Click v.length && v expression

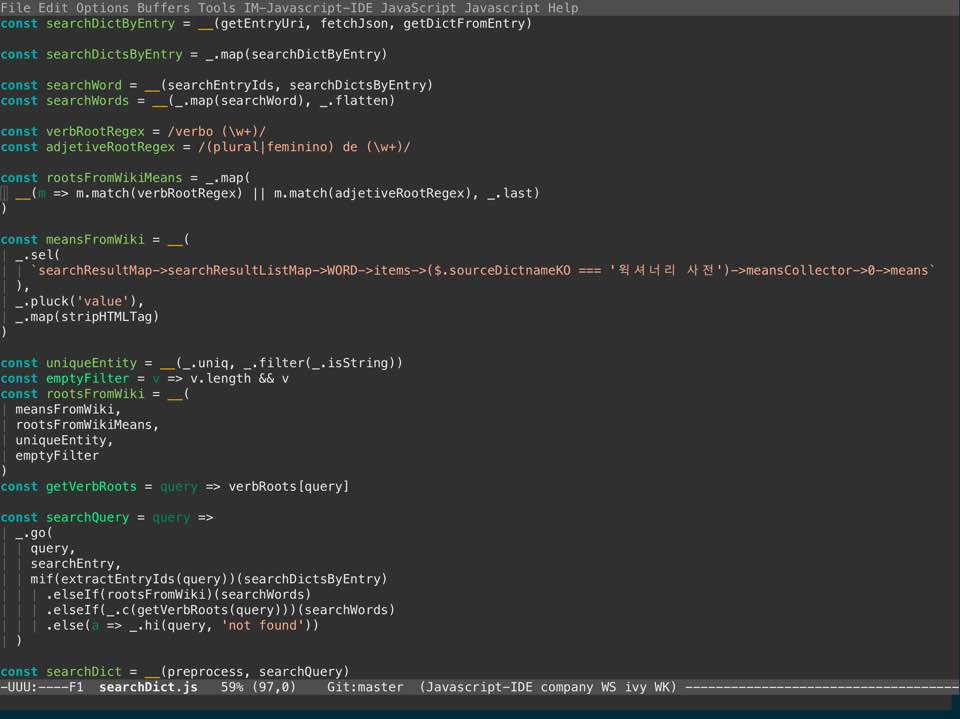(239, 378)
